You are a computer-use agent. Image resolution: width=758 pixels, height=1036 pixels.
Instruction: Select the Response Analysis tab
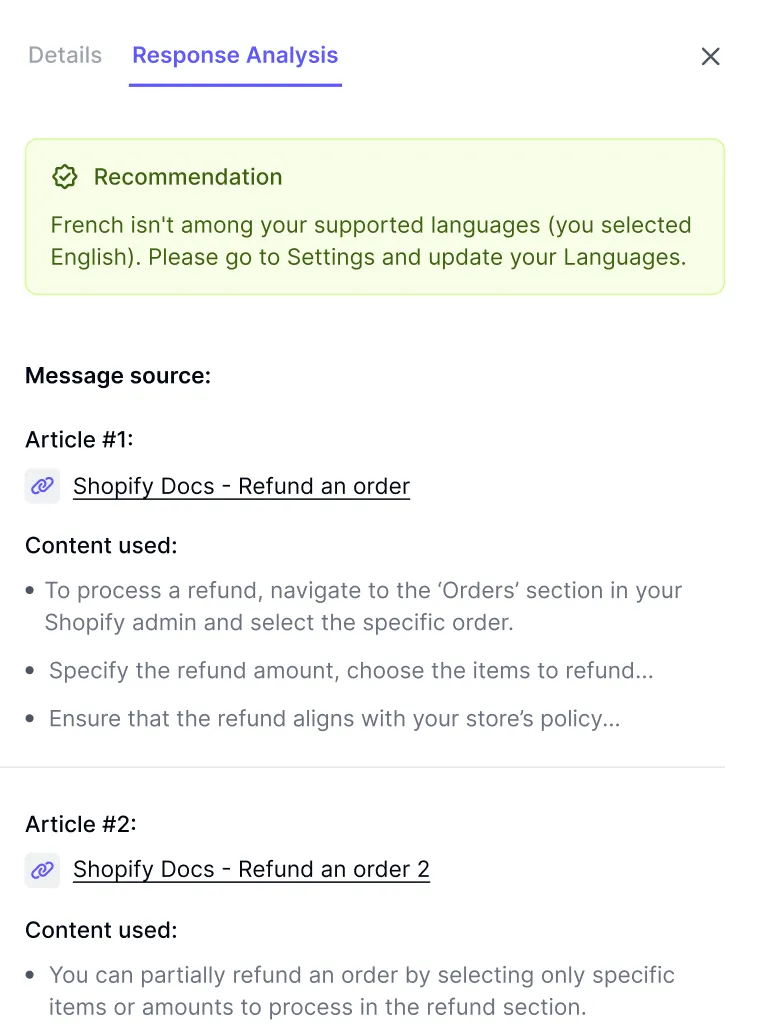click(x=235, y=56)
